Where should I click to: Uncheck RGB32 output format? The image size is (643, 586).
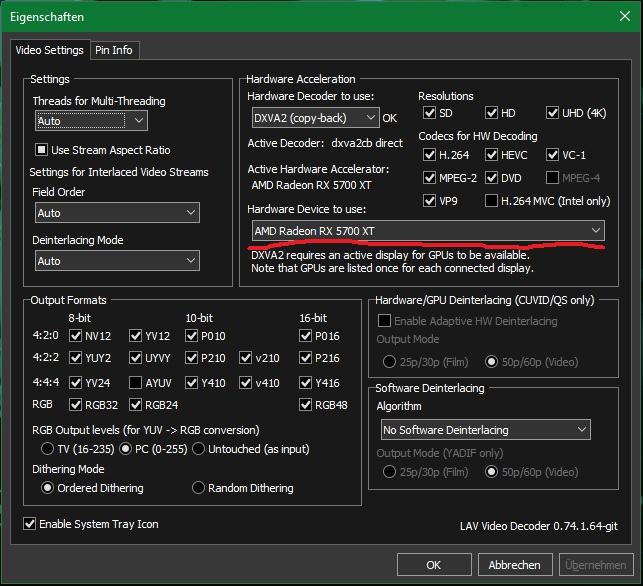75,405
